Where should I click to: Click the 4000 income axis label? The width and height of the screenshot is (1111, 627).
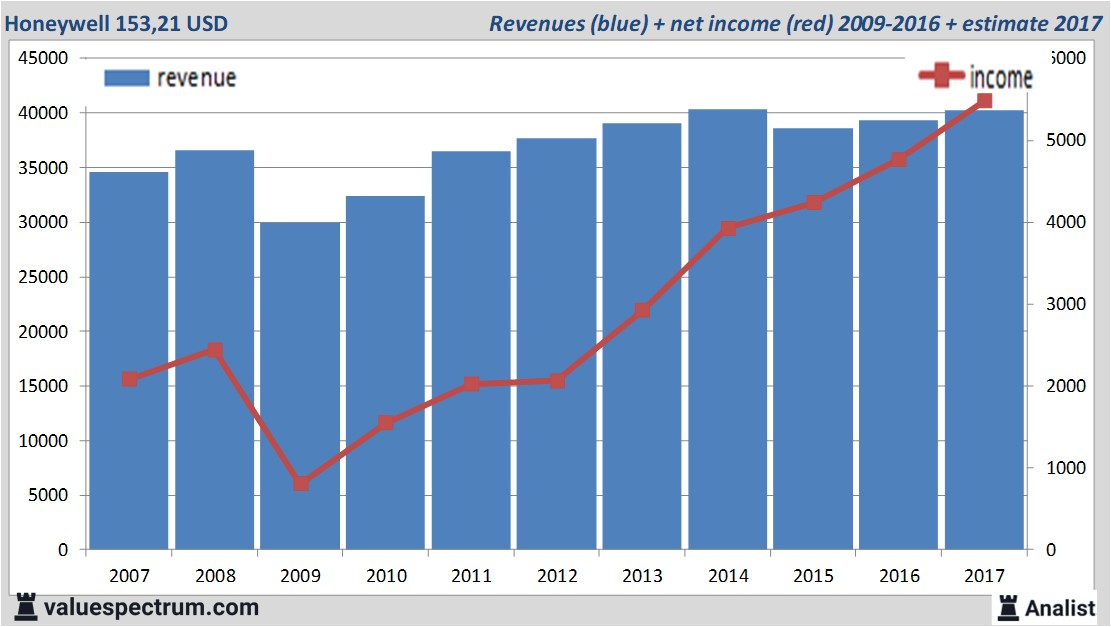[1066, 222]
